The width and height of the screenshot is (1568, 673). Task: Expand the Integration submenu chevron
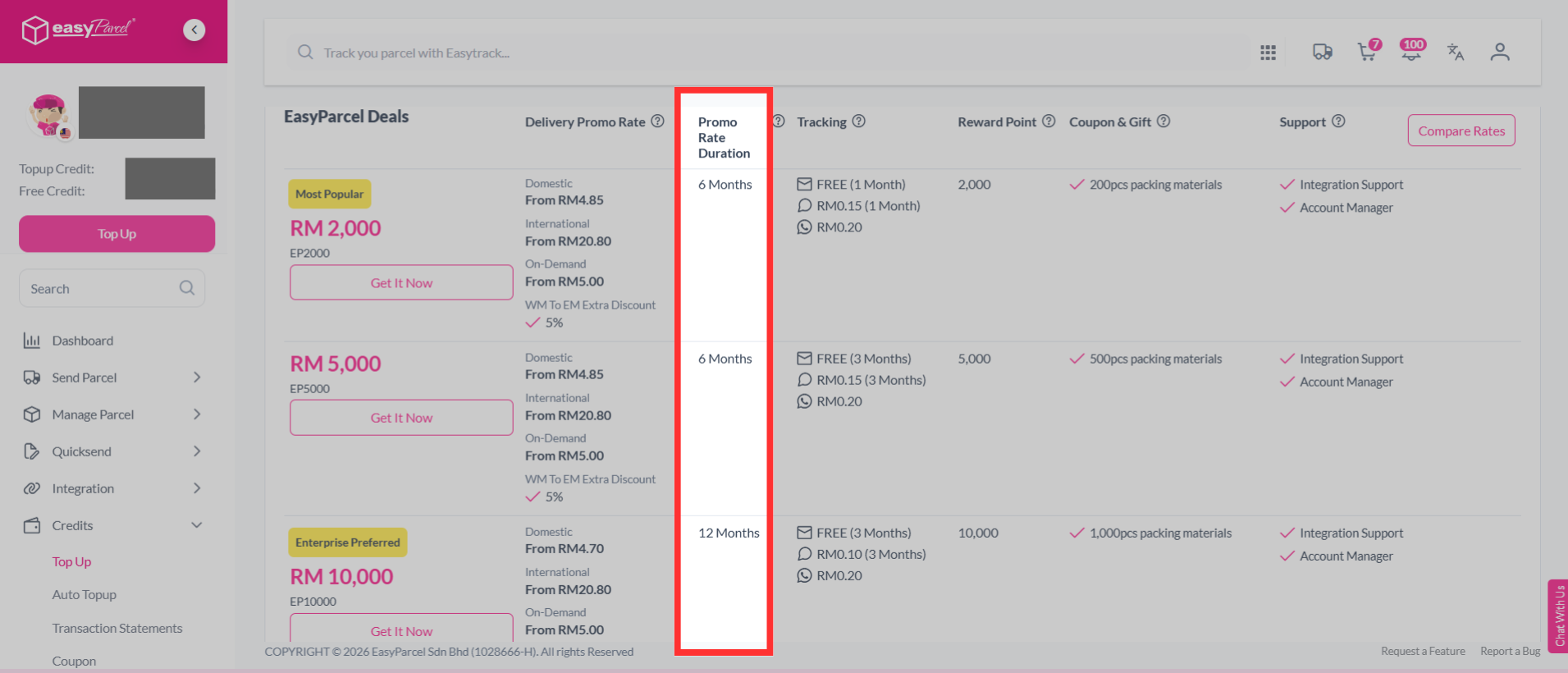(197, 488)
